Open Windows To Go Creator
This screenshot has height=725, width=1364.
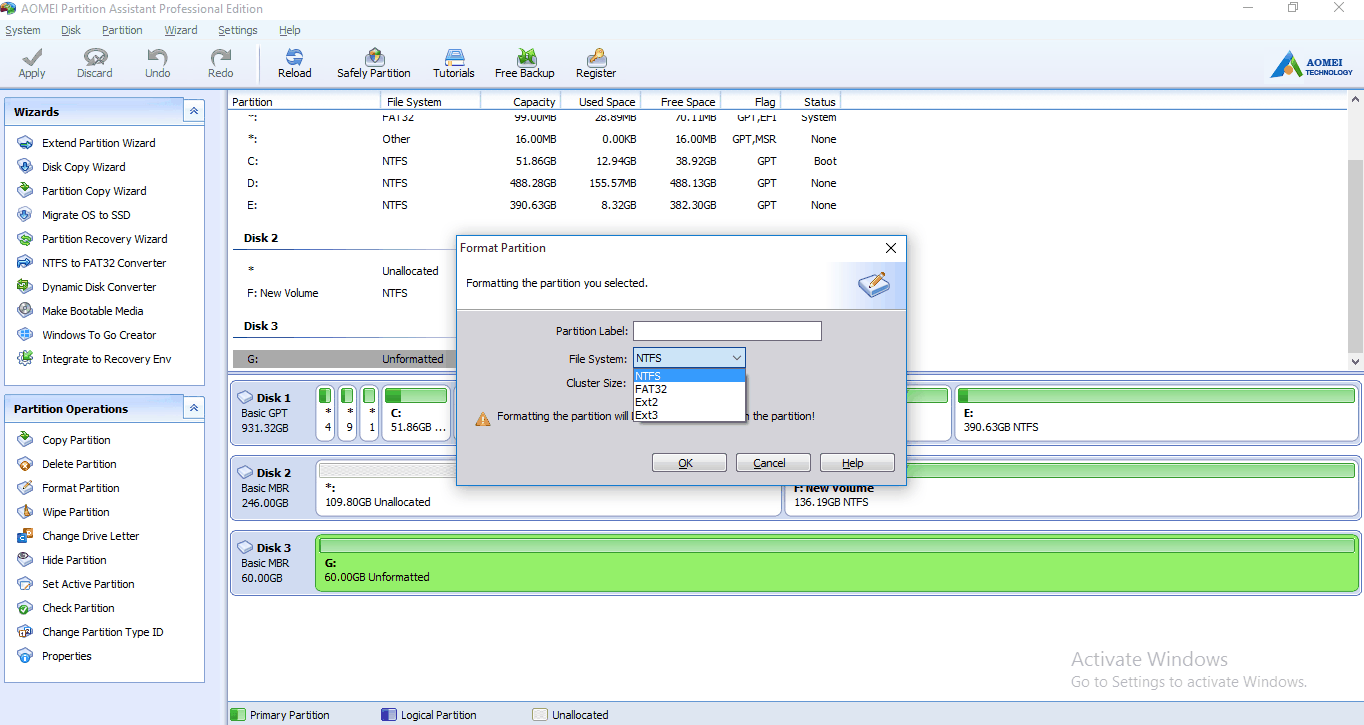coord(86,335)
